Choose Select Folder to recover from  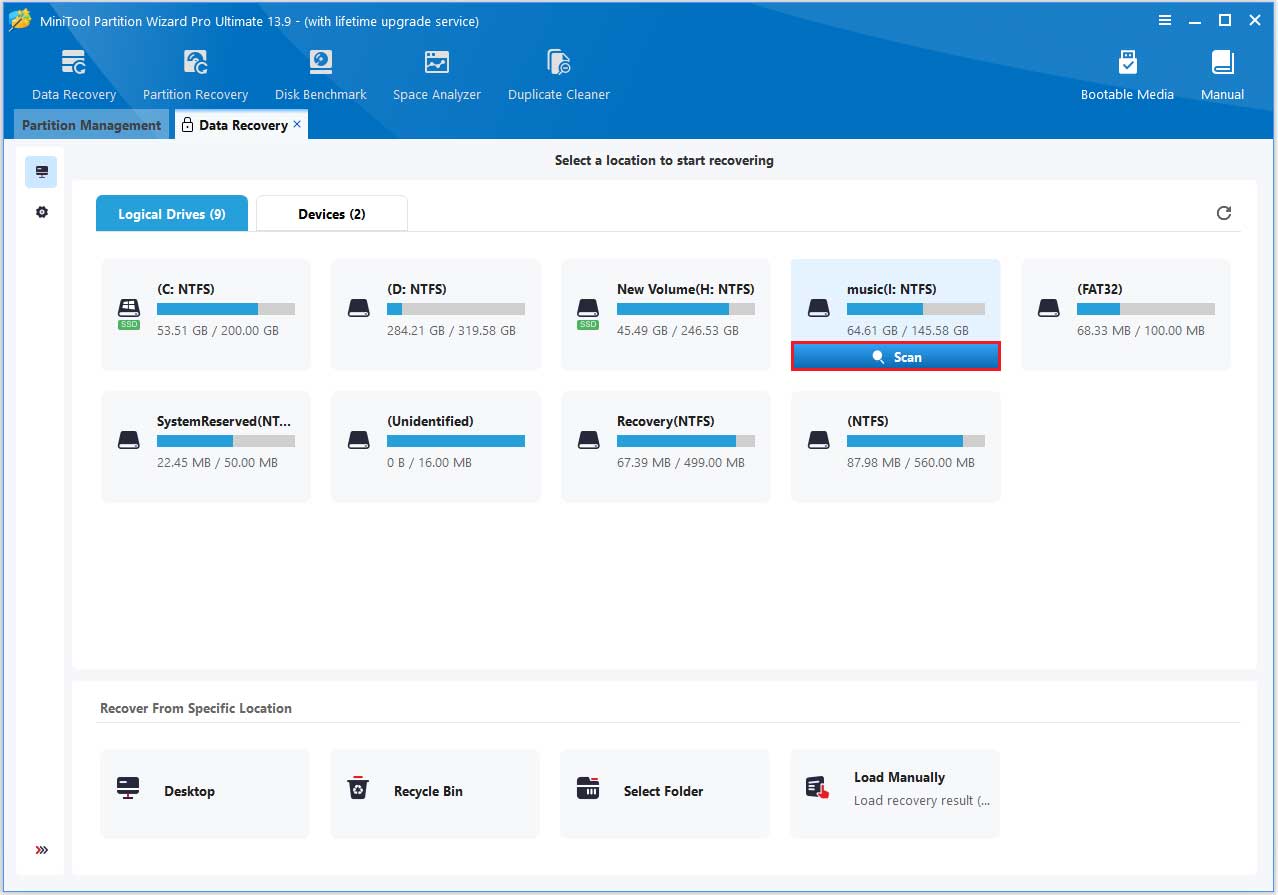tap(665, 793)
